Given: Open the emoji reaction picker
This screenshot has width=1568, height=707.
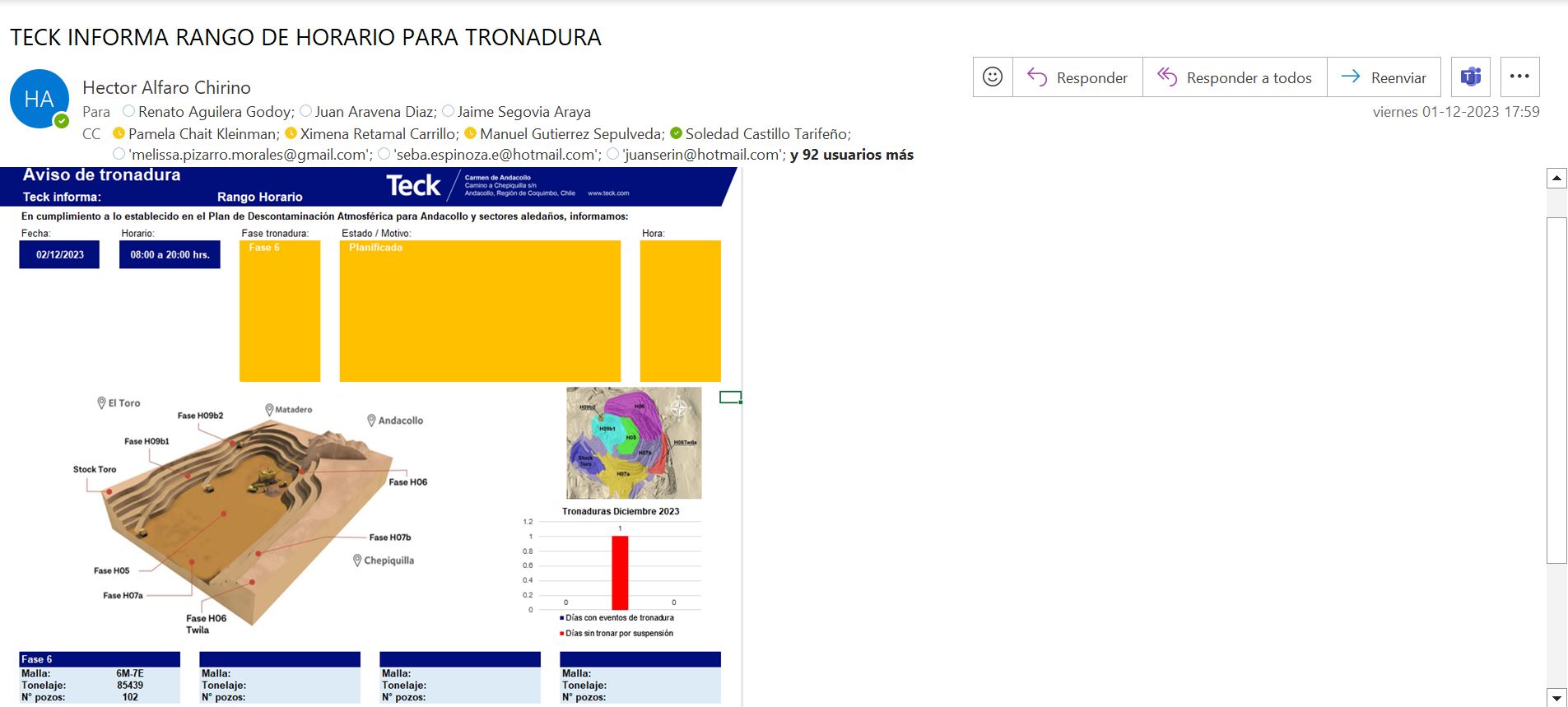Looking at the screenshot, I should click(x=993, y=77).
